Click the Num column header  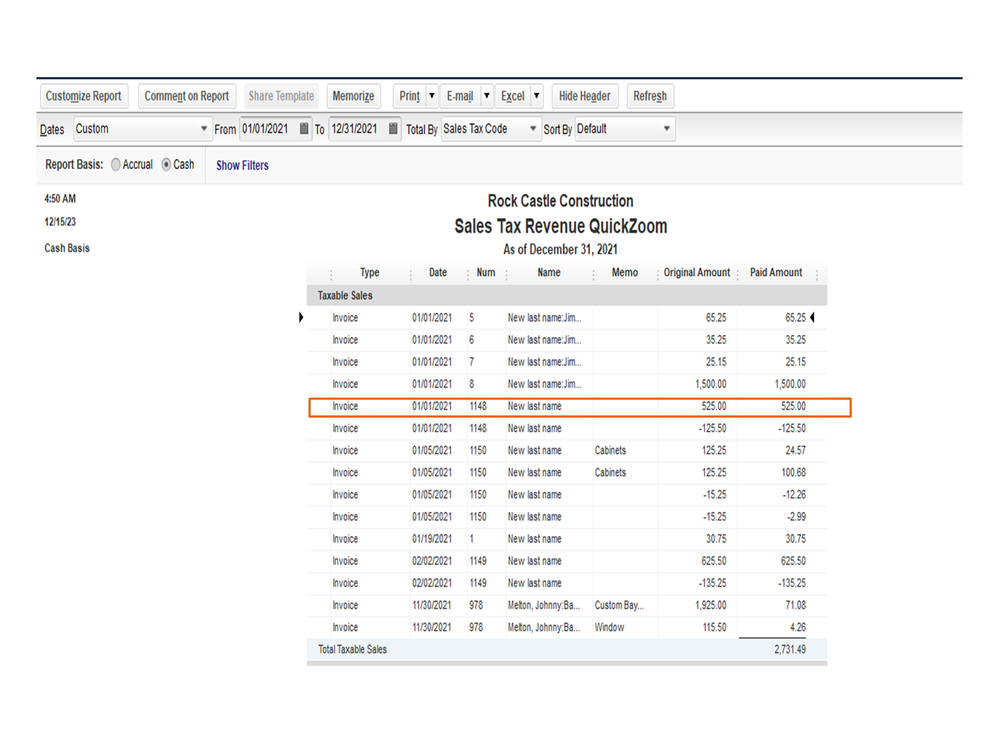point(486,273)
